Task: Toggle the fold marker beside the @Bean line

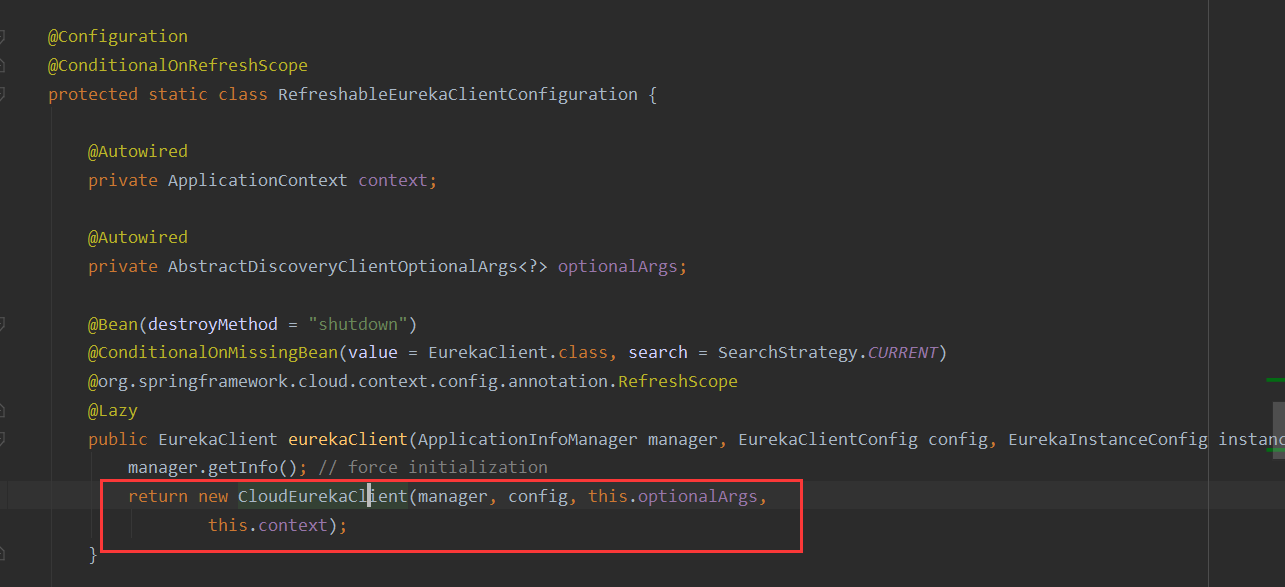Action: coord(1,324)
